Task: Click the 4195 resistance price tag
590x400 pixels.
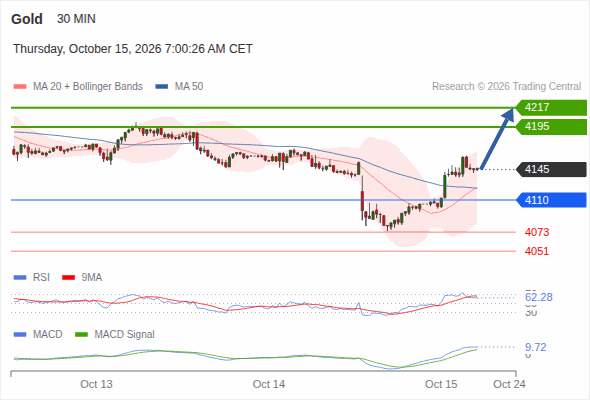Action: [x=551, y=126]
